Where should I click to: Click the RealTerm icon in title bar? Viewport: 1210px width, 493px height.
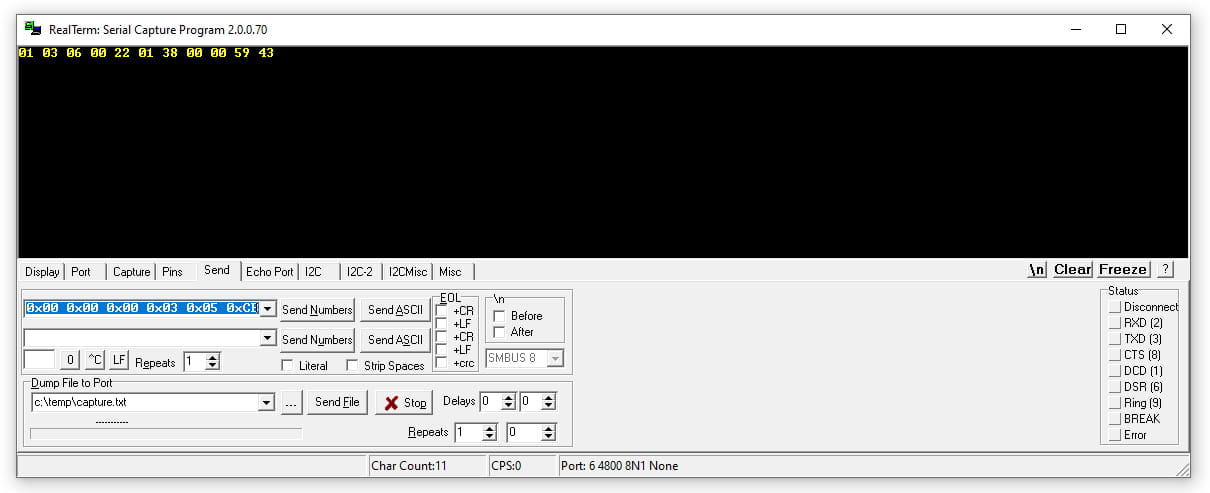(x=33, y=29)
